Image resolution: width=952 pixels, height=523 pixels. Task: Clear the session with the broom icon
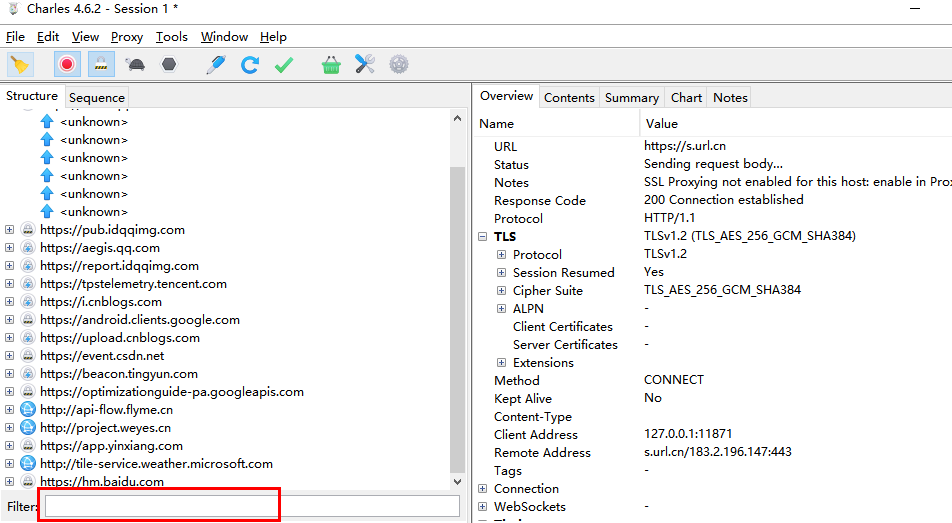(x=20, y=64)
